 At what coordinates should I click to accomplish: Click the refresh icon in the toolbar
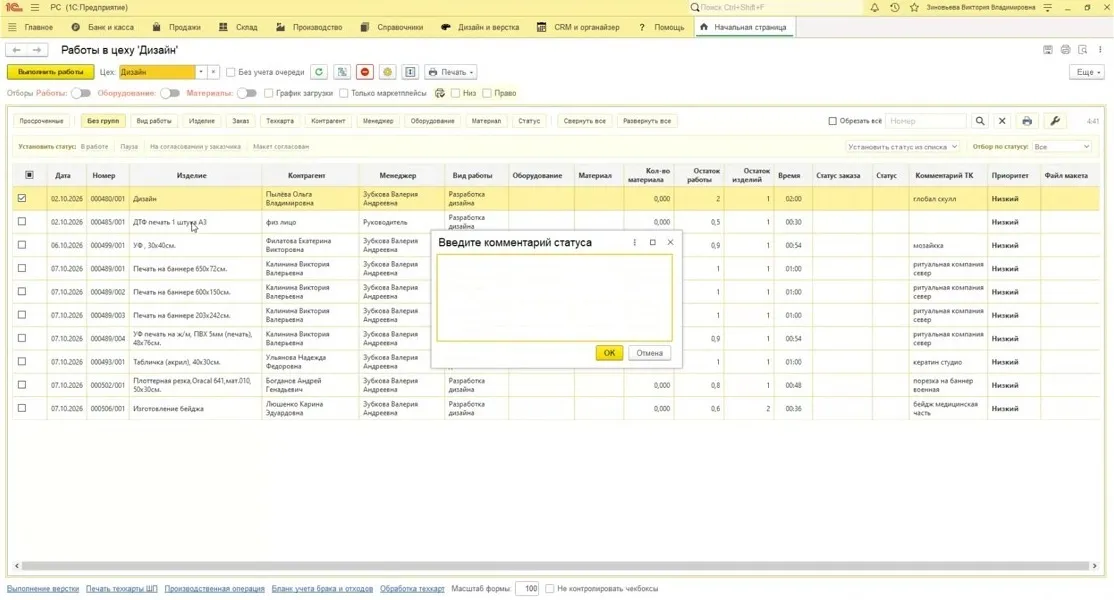pyautogui.click(x=319, y=72)
